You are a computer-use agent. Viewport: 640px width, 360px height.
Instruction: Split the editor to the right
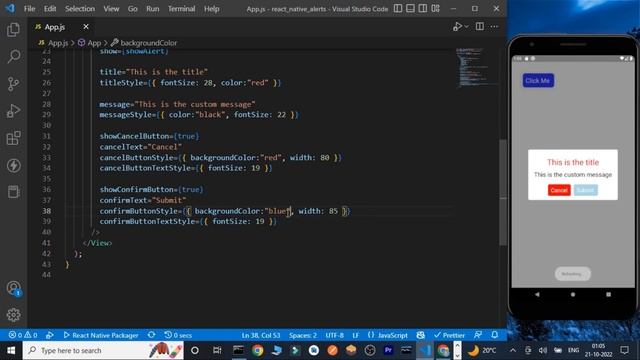[x=480, y=27]
